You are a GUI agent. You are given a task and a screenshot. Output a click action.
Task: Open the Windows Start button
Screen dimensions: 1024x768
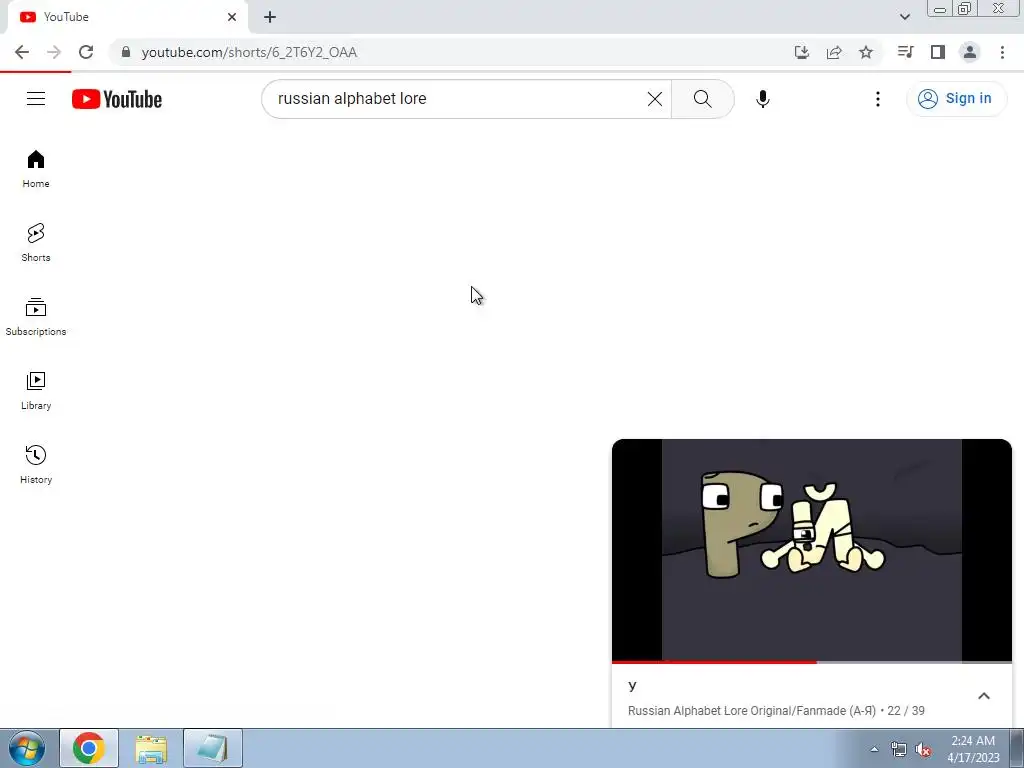pos(27,748)
